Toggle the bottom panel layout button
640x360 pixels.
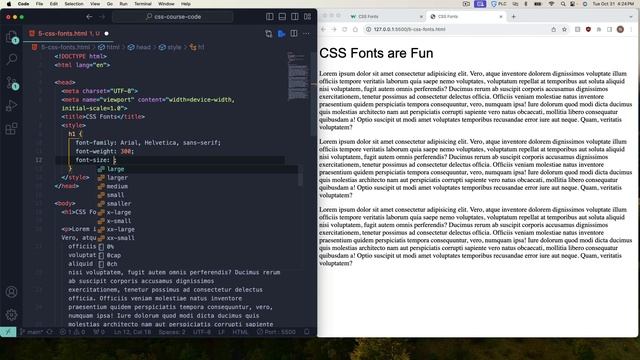pyautogui.click(x=282, y=17)
